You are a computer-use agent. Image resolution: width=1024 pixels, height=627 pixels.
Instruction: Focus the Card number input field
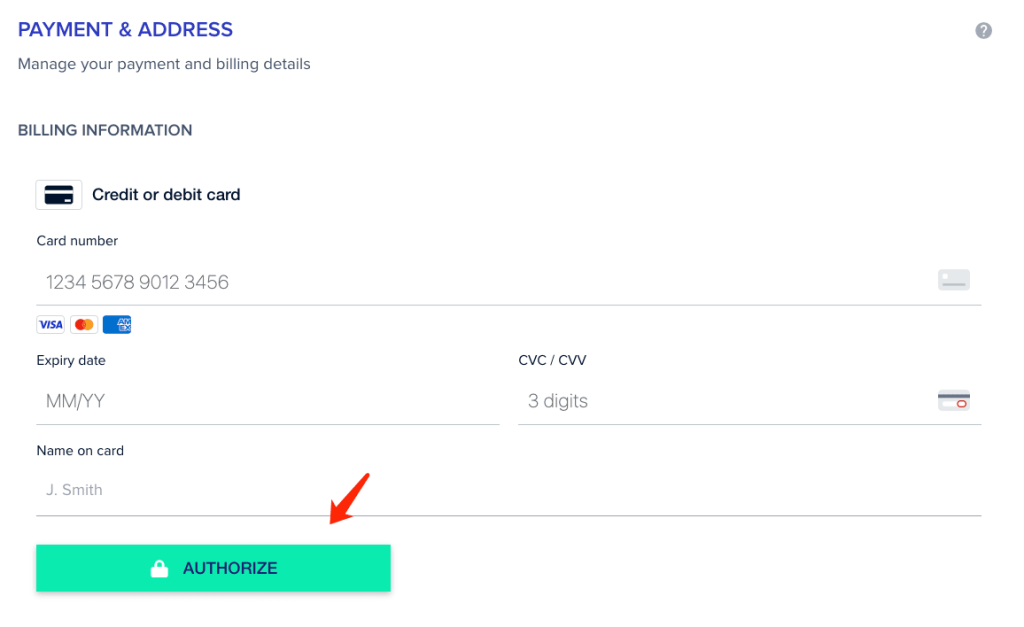tap(509, 282)
